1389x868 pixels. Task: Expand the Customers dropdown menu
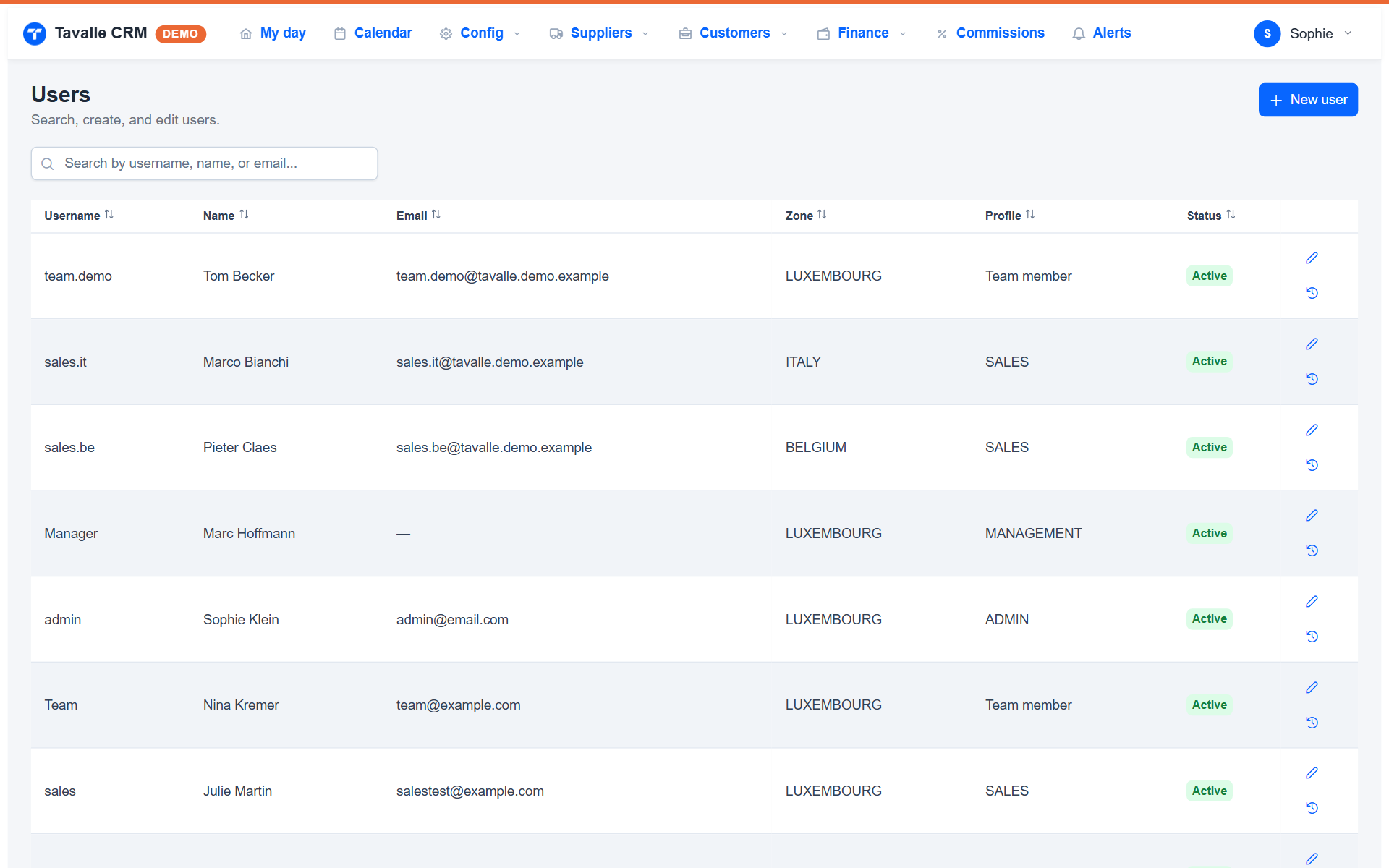(x=734, y=33)
